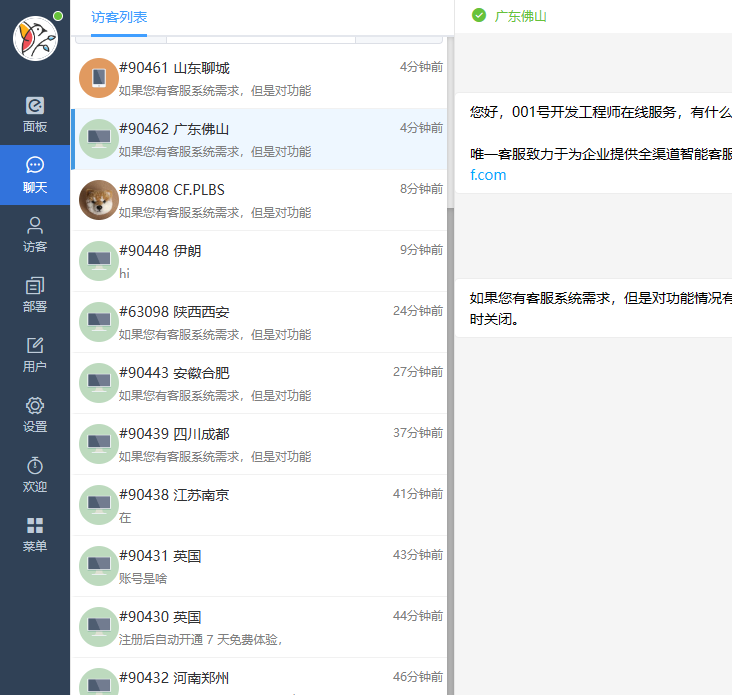Switch to the 访客列表 tab
The image size is (732, 695).
pyautogui.click(x=119, y=17)
